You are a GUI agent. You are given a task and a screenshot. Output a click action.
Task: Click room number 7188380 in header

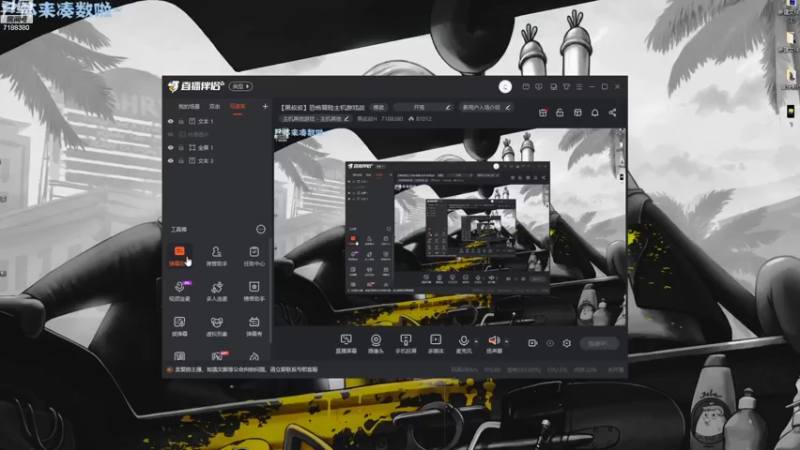click(x=391, y=119)
